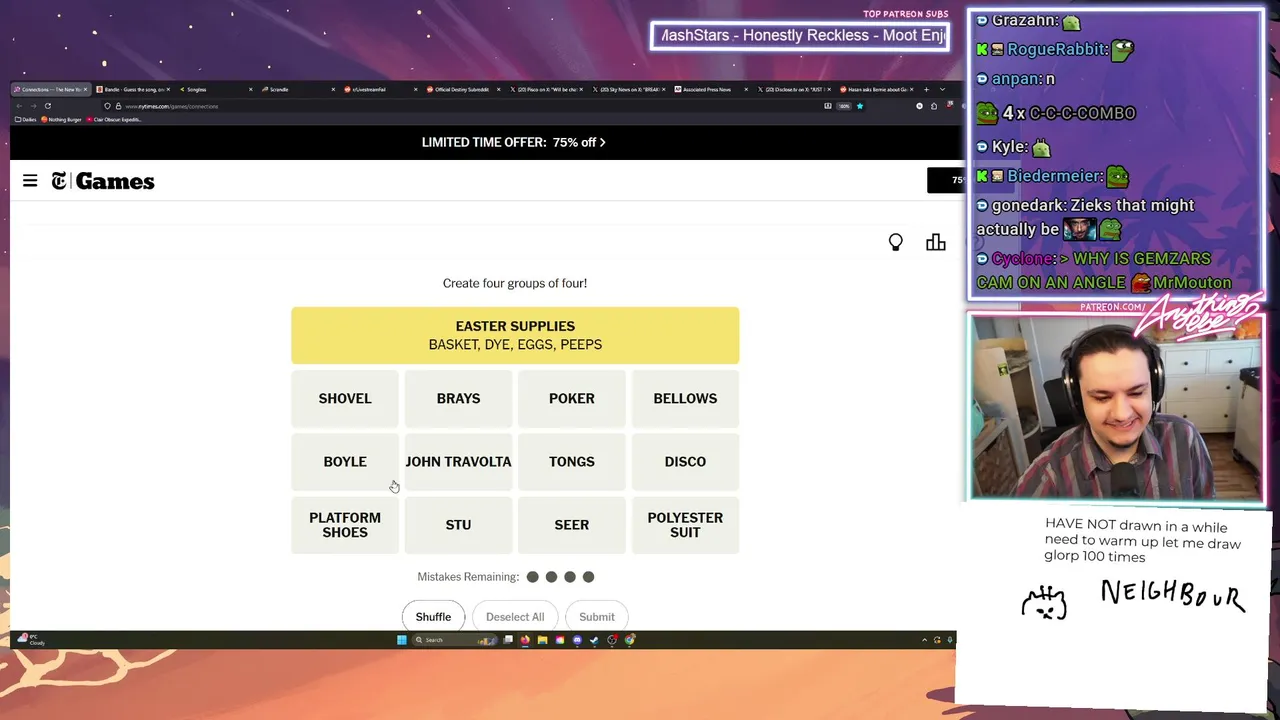Click RogueRabbit's name in chat

(1057, 49)
